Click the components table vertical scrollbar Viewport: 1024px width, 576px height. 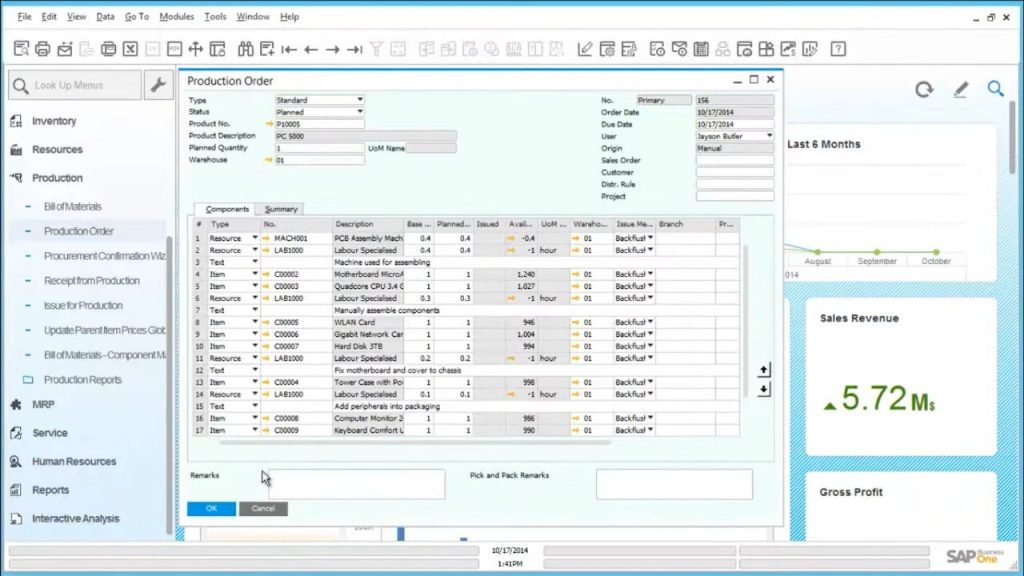pyautogui.click(x=745, y=320)
